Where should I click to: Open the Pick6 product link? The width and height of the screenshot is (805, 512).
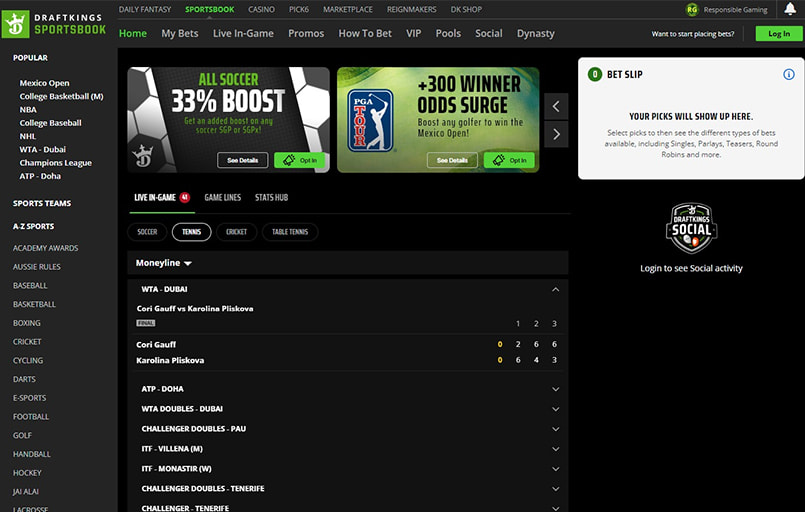[x=299, y=9]
